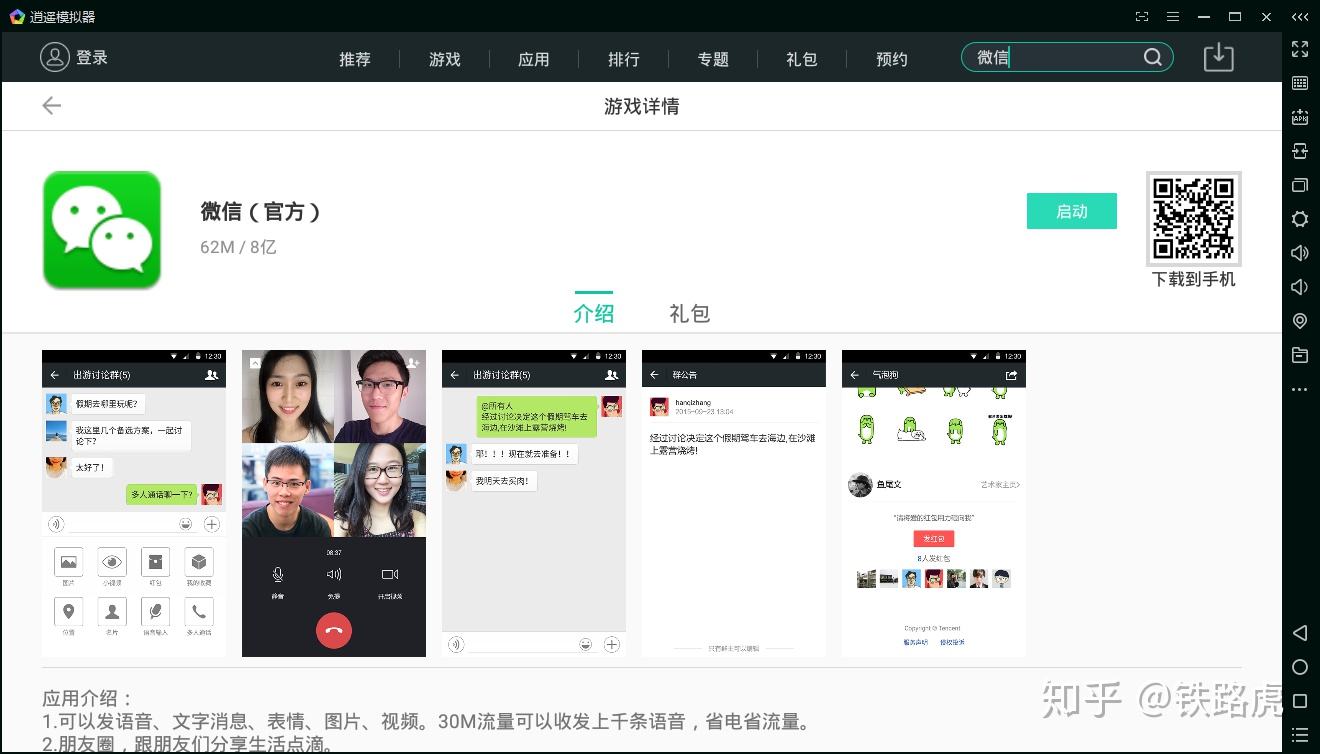Tap the Android back triangle button
1320x754 pixels.
pyautogui.click(x=1300, y=633)
